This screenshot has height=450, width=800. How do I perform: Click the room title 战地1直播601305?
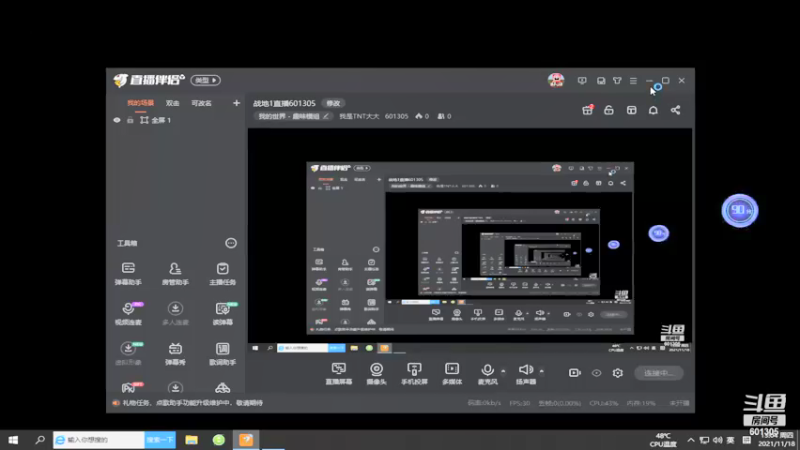pos(284,103)
